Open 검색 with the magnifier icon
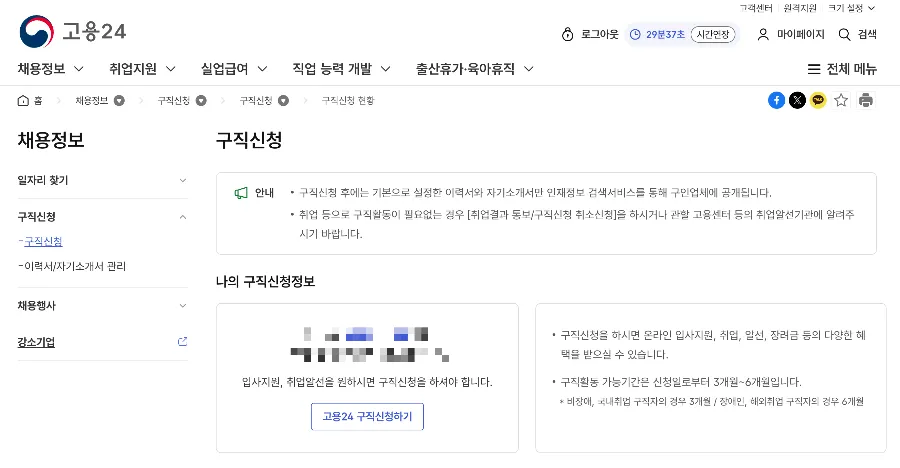900x468 pixels. [x=857, y=34]
